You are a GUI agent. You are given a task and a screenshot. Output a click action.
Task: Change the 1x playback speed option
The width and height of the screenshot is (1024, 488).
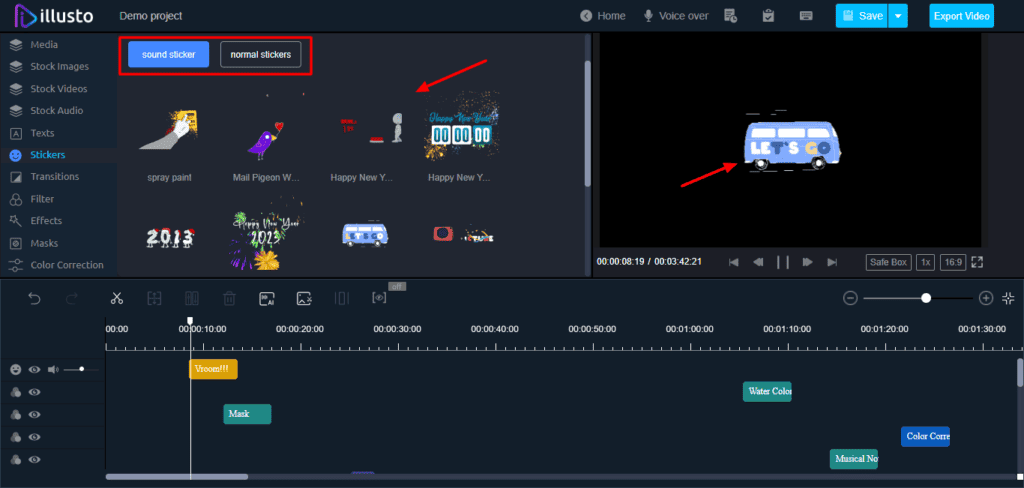point(926,262)
